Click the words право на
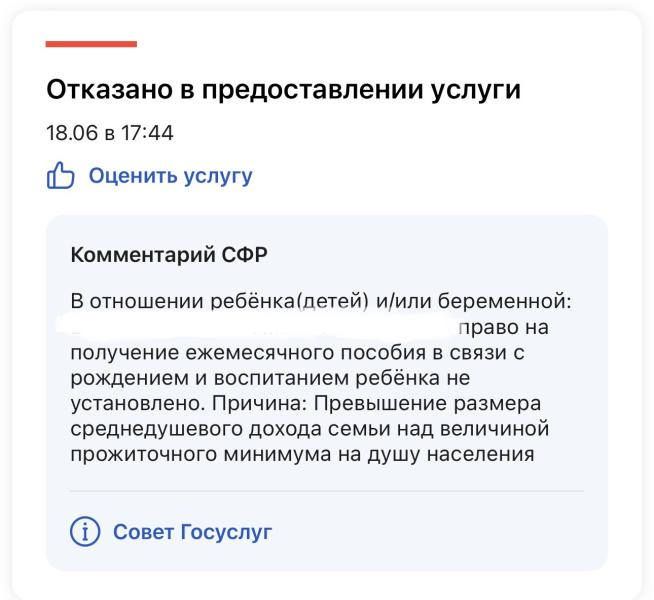This screenshot has width=654, height=600. (503, 328)
